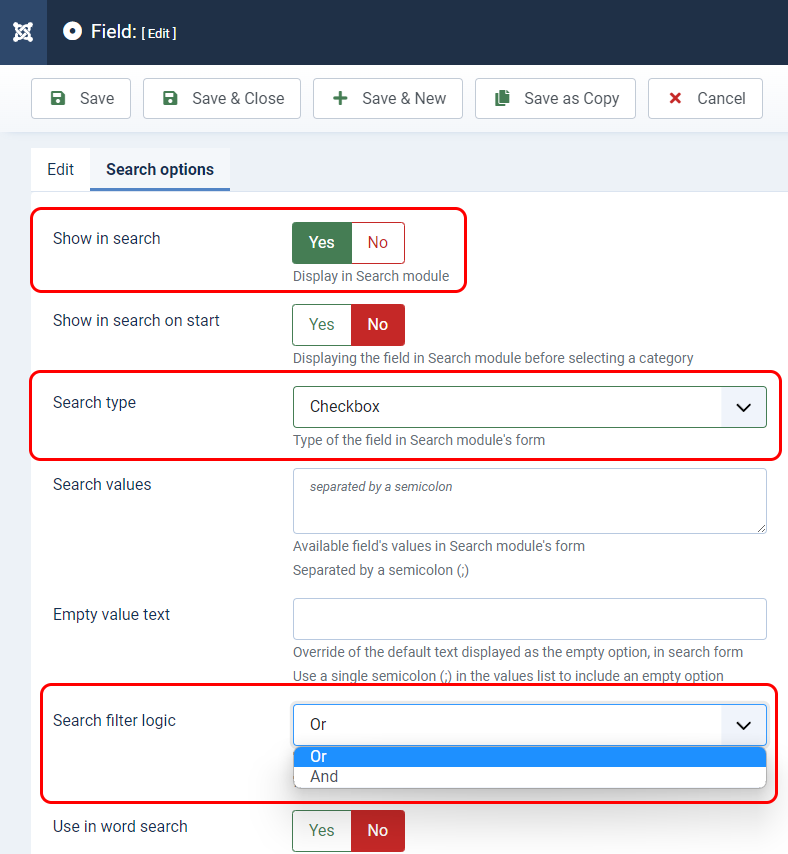Set Show in search to Yes

(322, 243)
